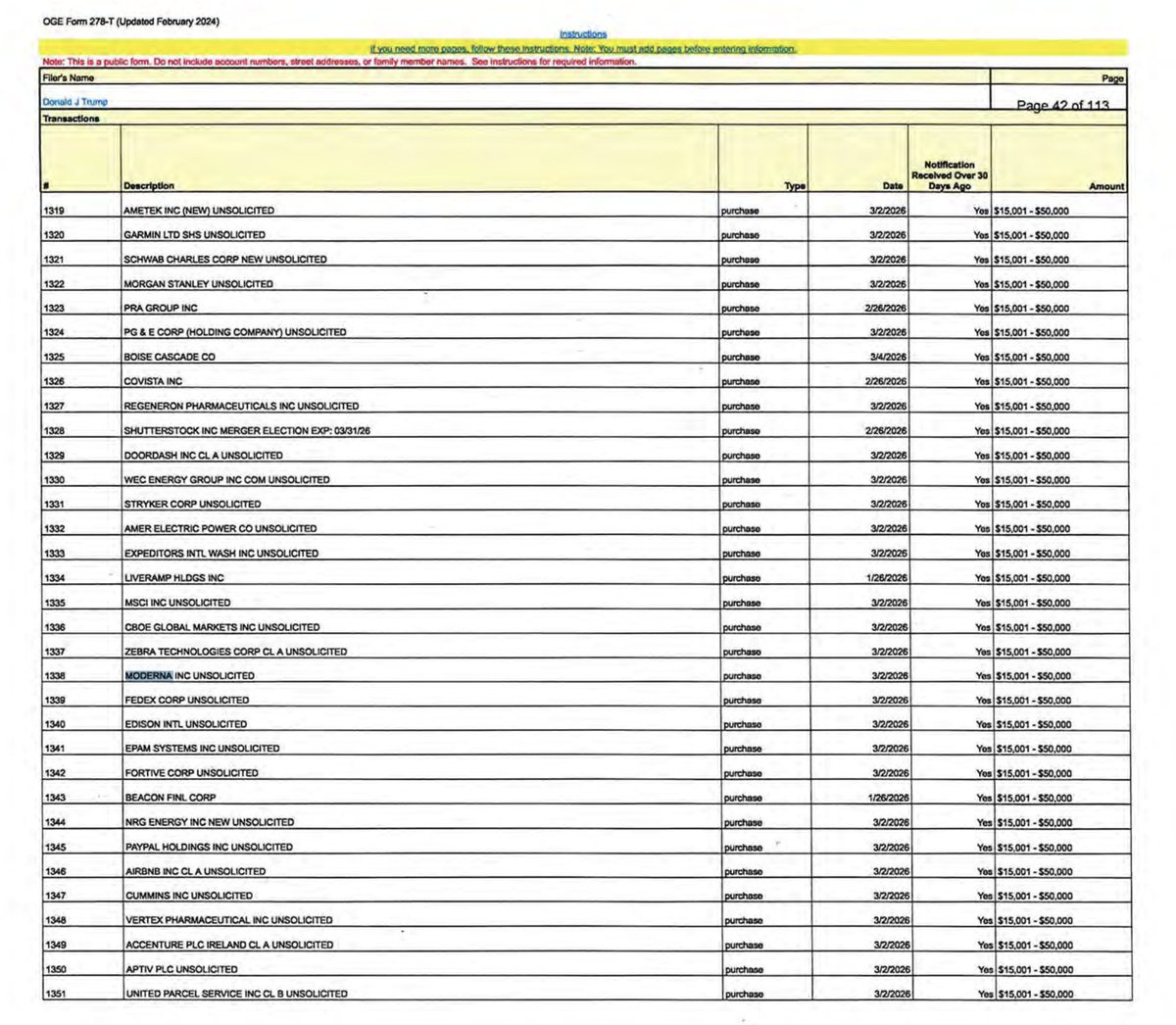Click the 2/26/2026 date for SHUTTERSTOCK
The height and width of the screenshot is (1025, 1176).
tap(887, 431)
